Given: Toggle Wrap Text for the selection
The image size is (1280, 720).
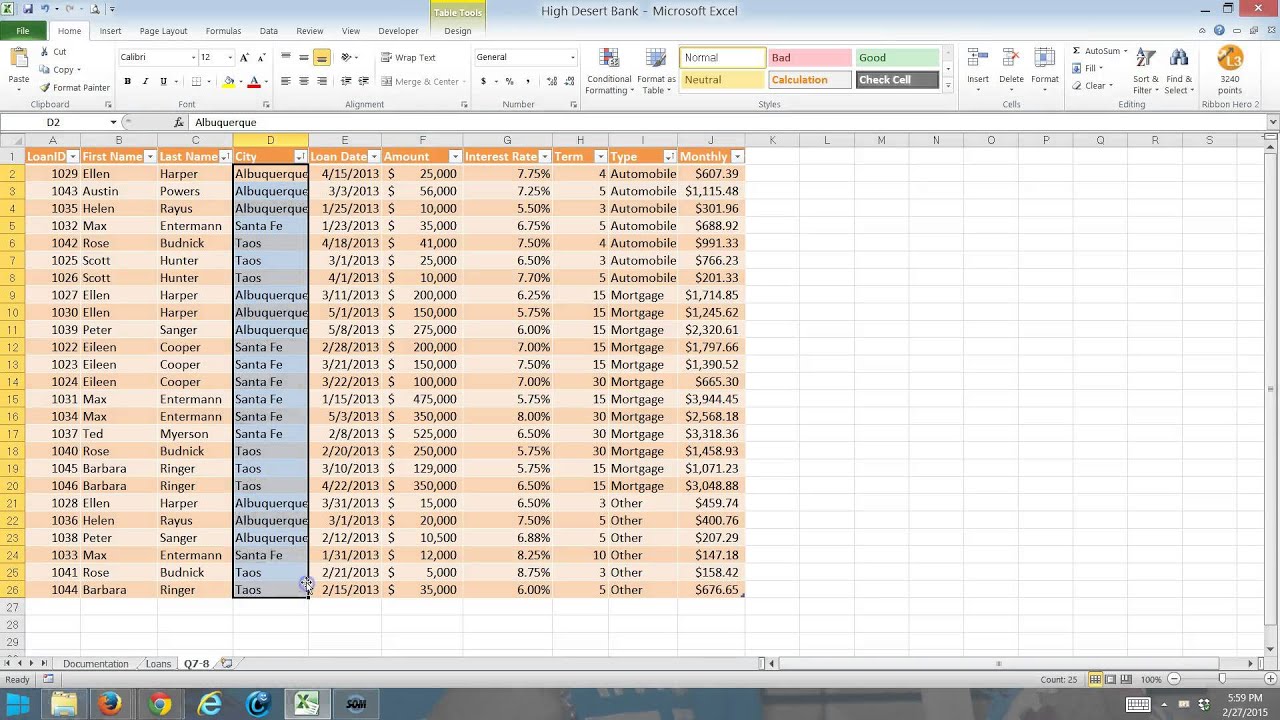Looking at the screenshot, I should pos(408,57).
